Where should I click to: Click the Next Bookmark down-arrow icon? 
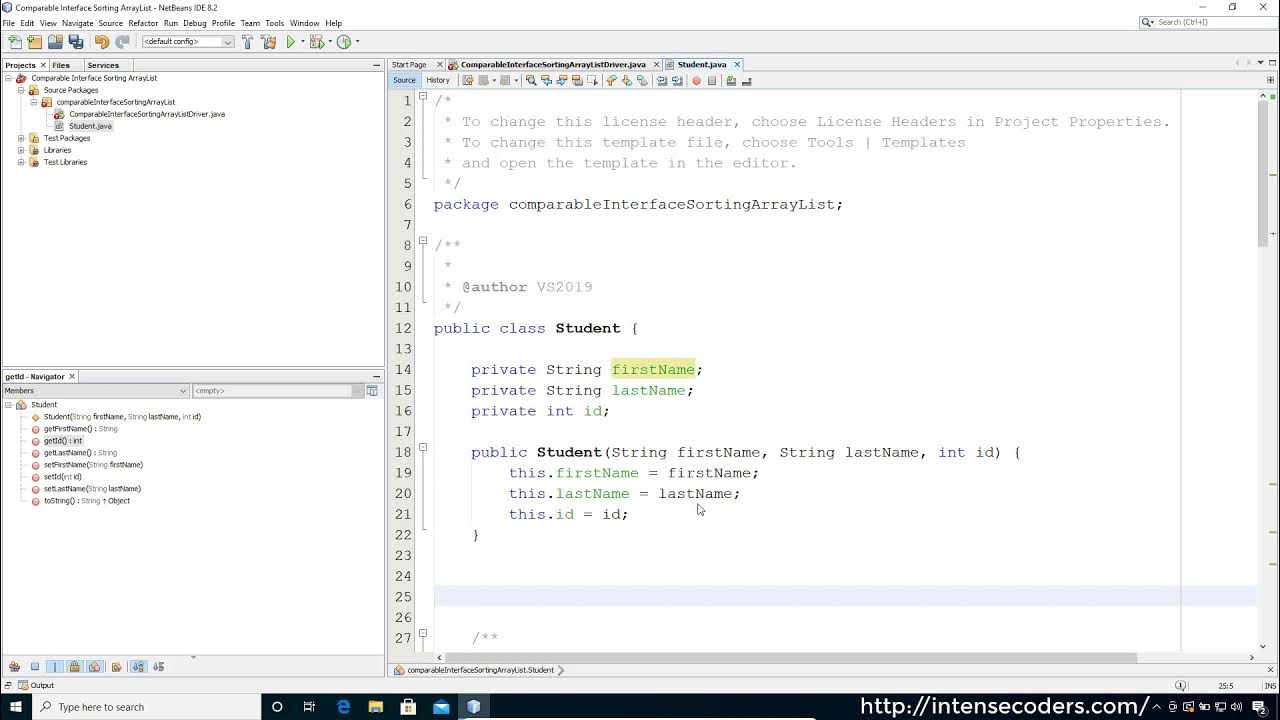(x=626, y=81)
